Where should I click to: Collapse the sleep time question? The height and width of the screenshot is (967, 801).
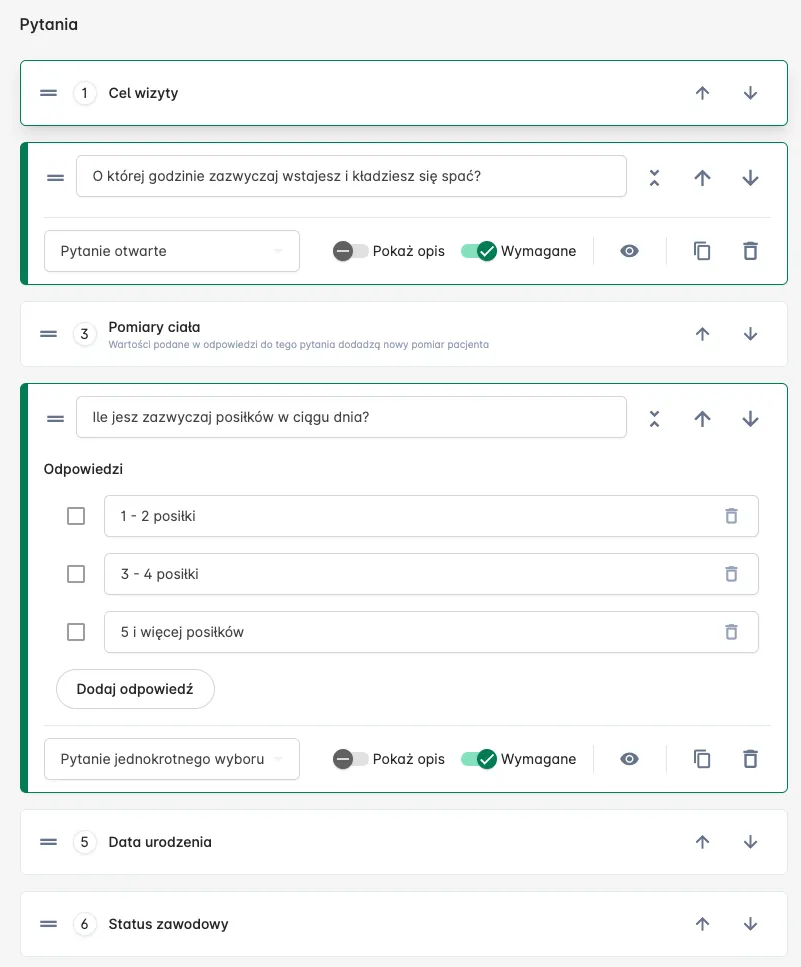[654, 178]
